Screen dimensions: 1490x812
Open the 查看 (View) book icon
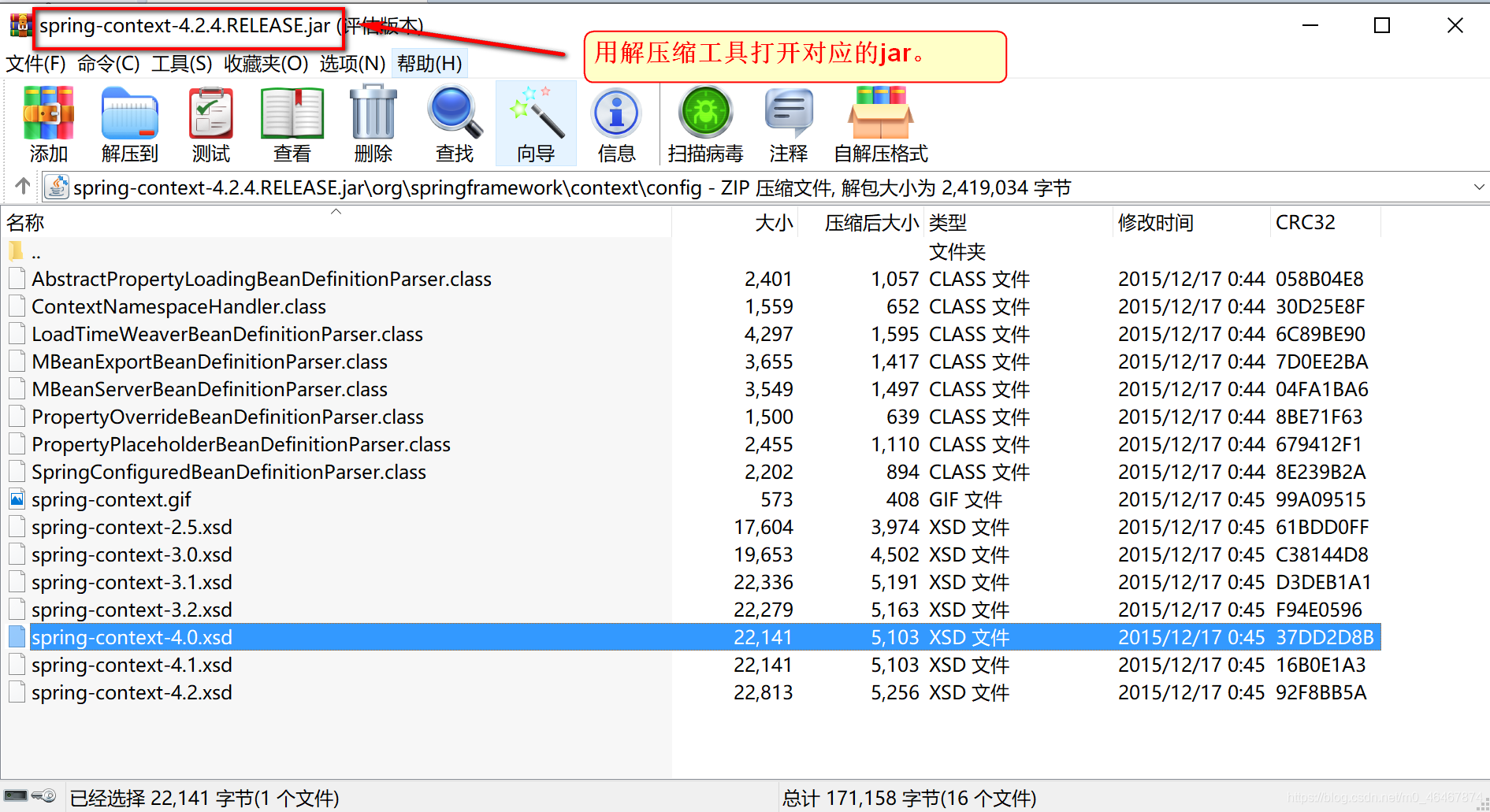tap(292, 114)
